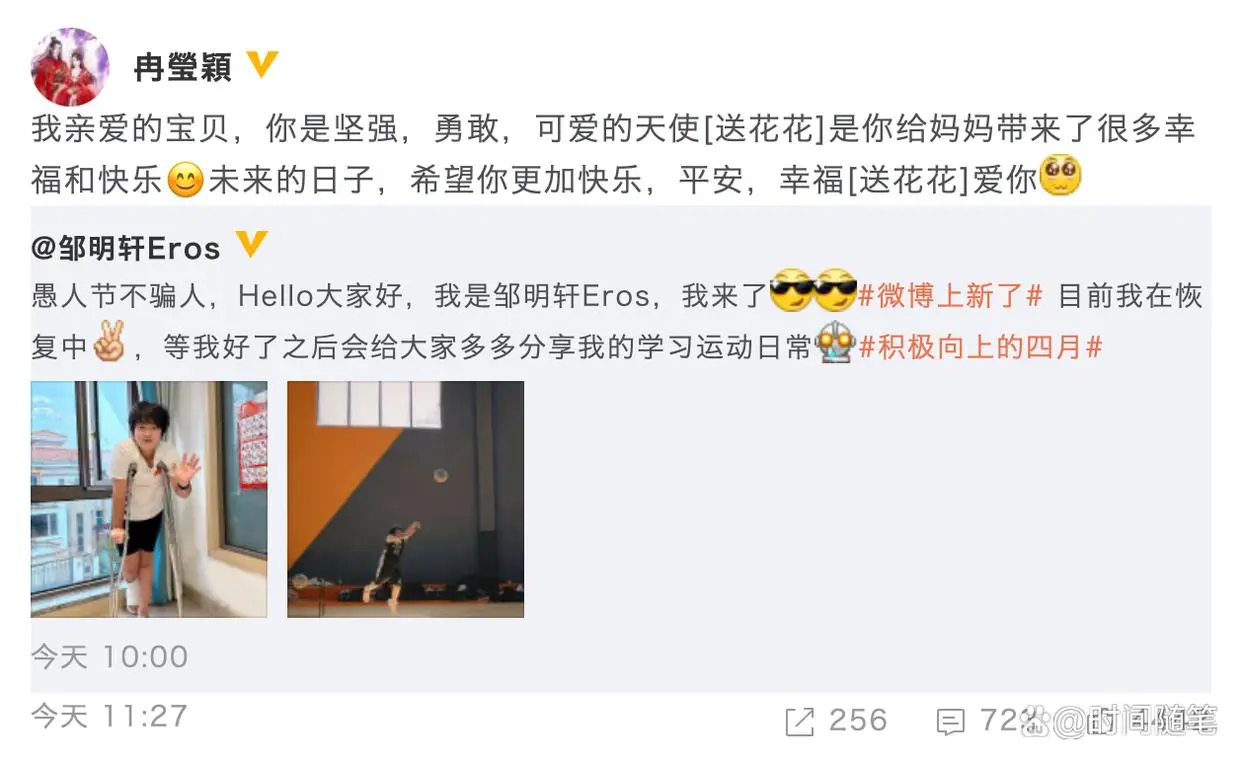Click the reposted text body from 邹明轩

pos(616,321)
